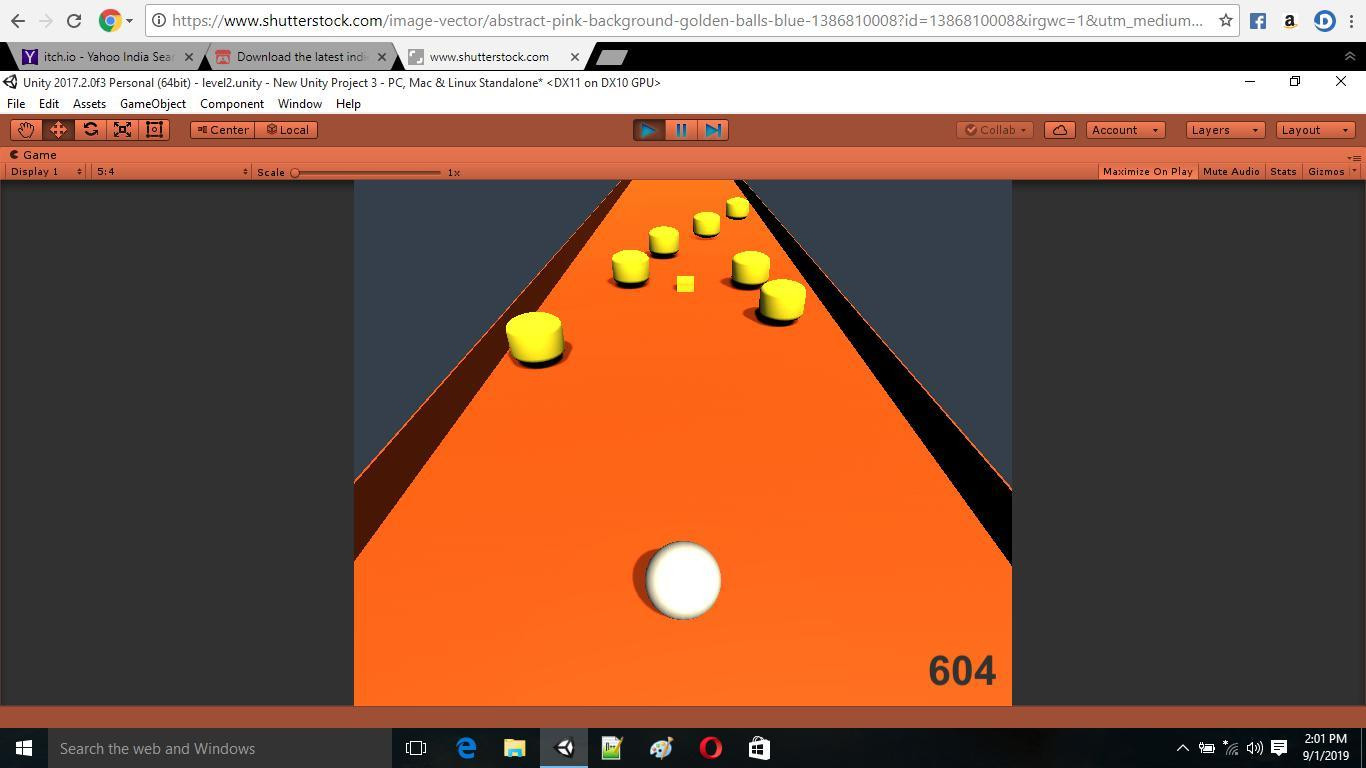Toggle Mute Audio in Game view

[x=1231, y=172]
